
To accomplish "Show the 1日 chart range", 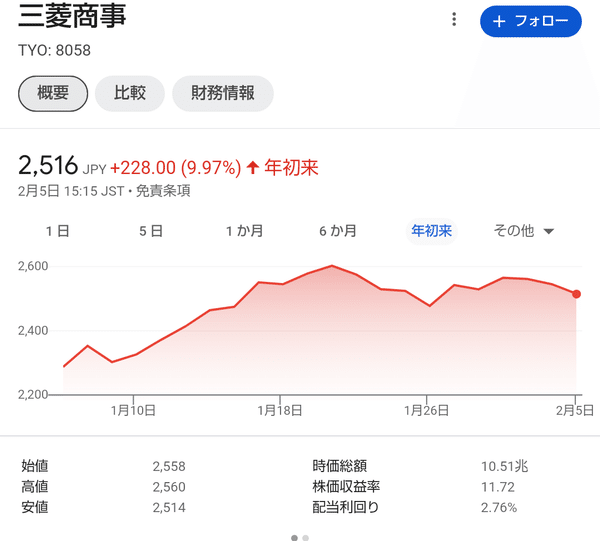I will [57, 231].
